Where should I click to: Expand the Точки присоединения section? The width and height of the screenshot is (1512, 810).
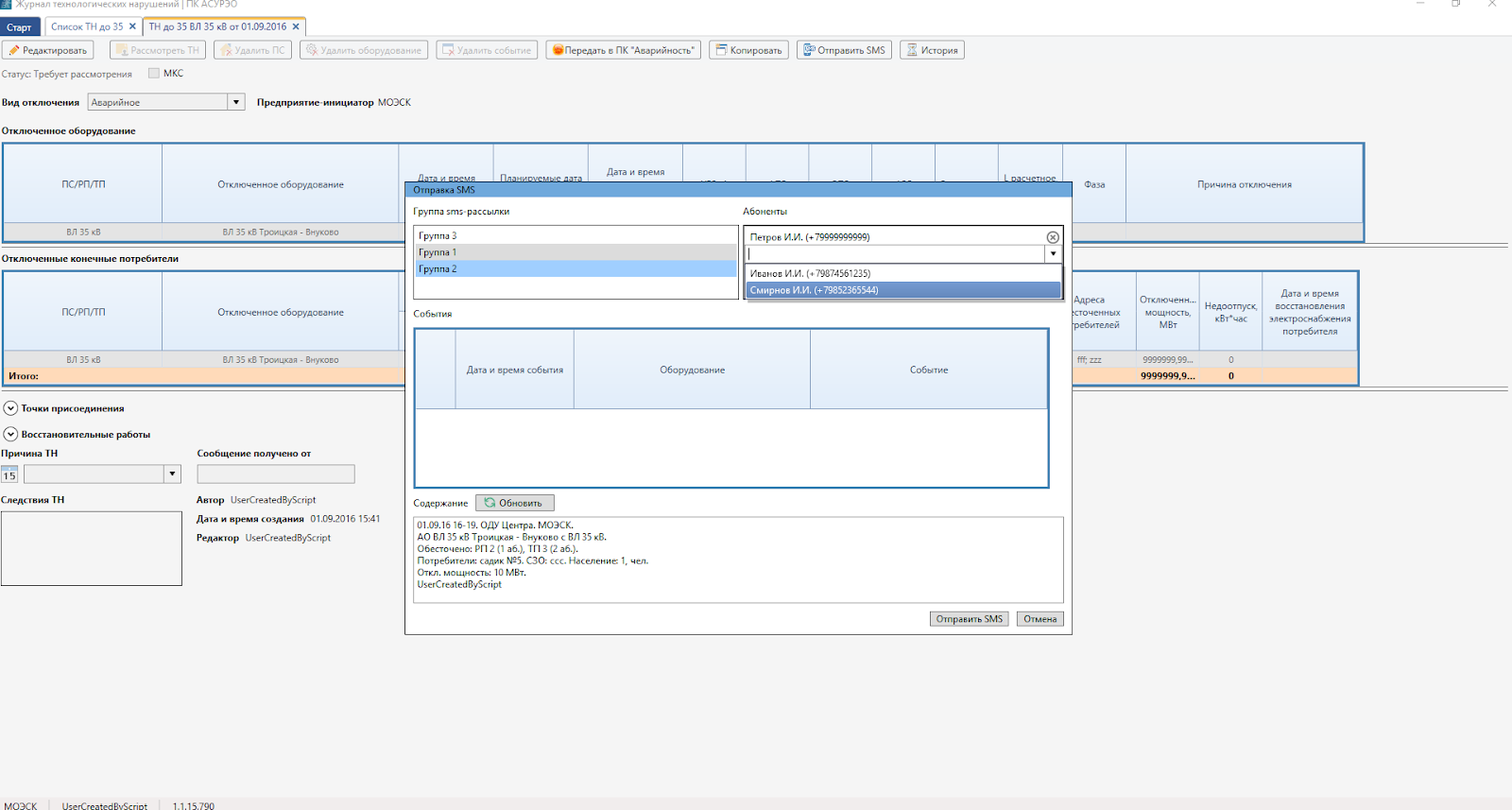(10, 408)
